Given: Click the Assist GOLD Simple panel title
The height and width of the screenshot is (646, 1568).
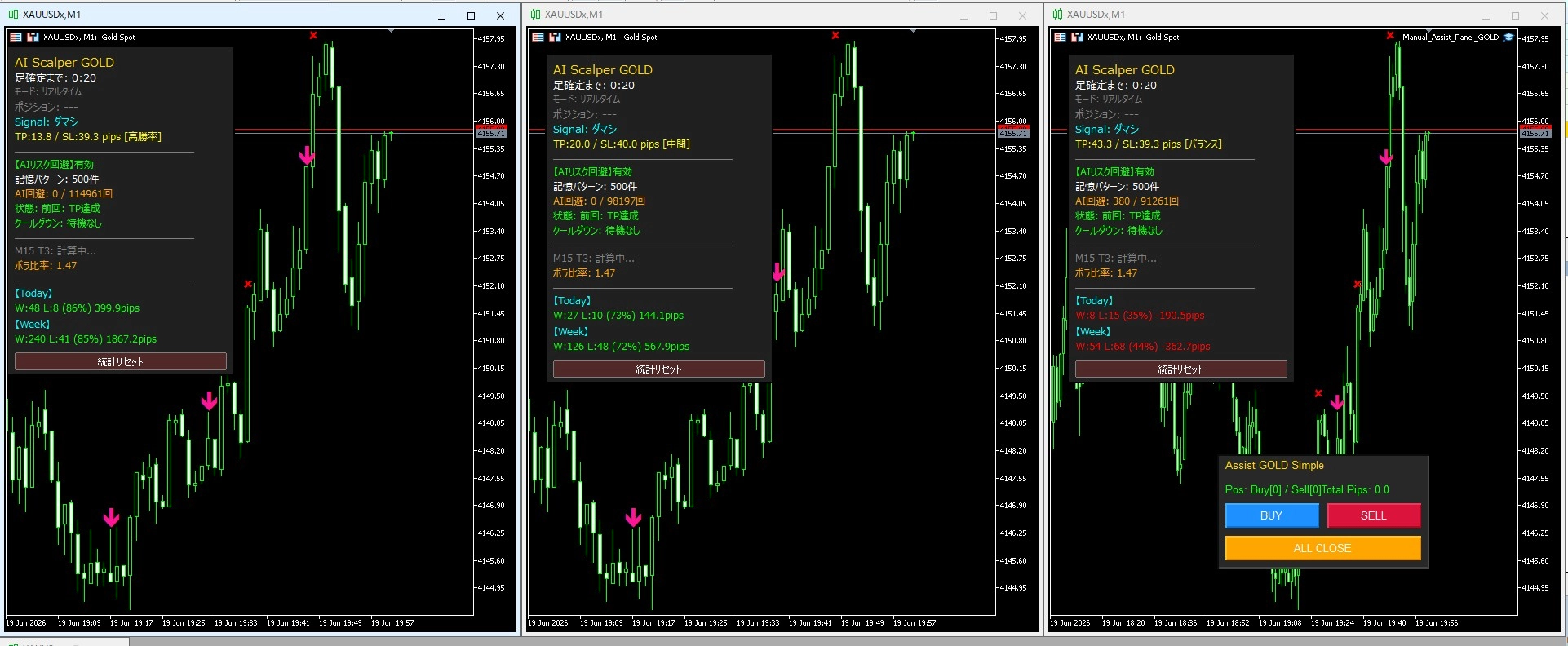Looking at the screenshot, I should (1274, 465).
